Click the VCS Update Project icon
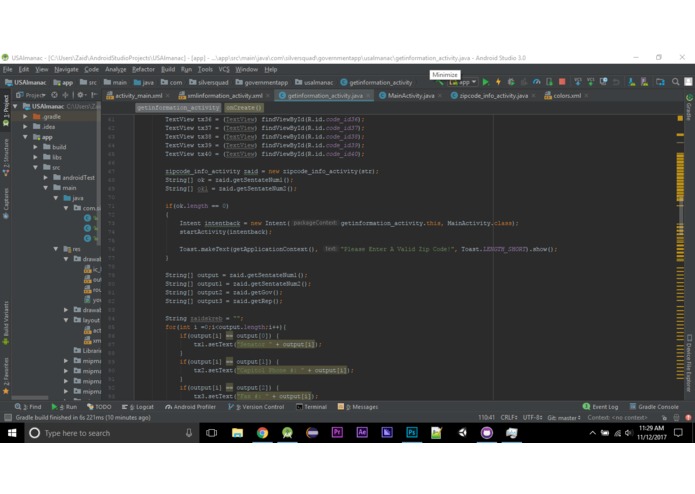This screenshot has width=695, height=494. 578,82
